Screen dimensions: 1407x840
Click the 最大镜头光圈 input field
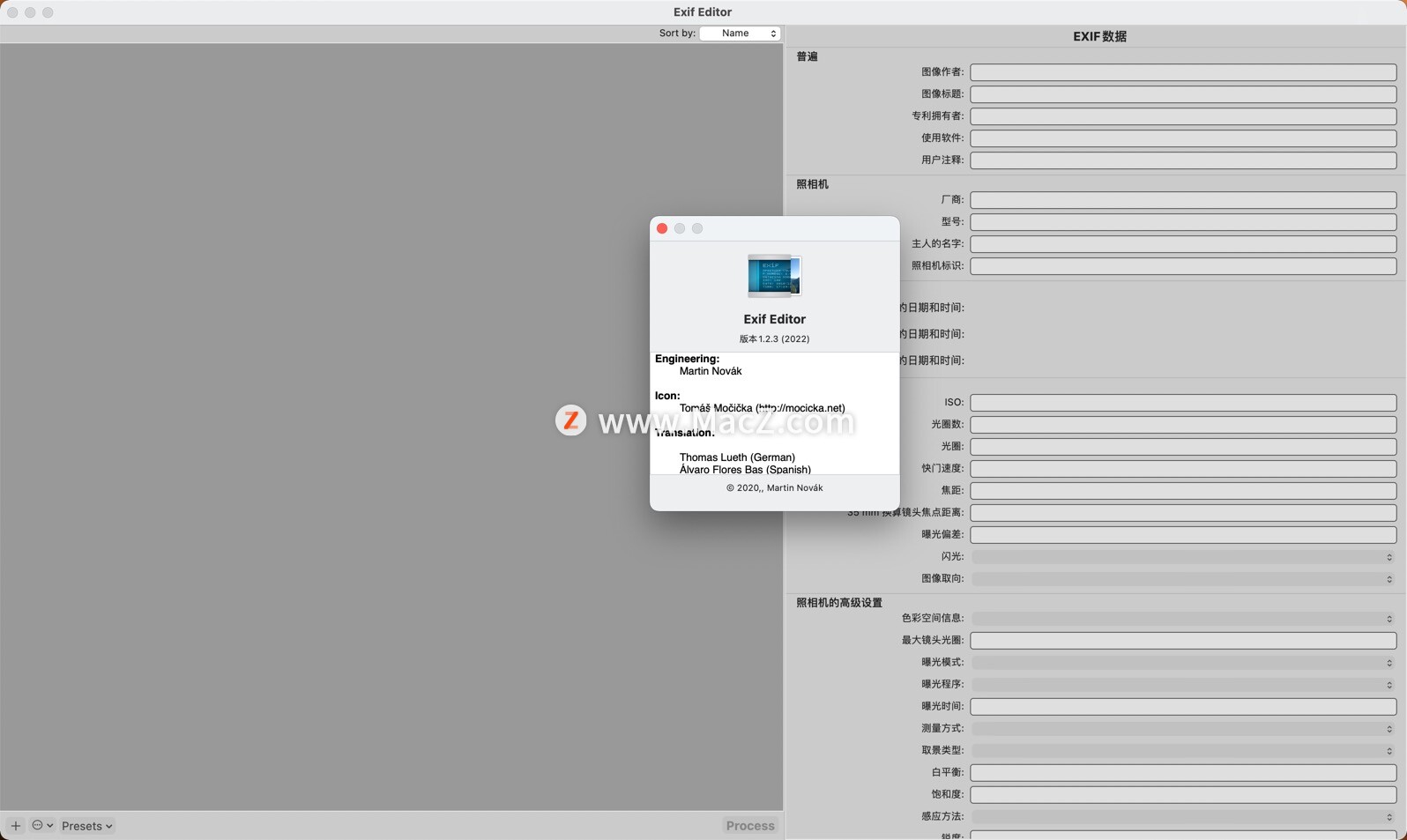tap(1183, 641)
